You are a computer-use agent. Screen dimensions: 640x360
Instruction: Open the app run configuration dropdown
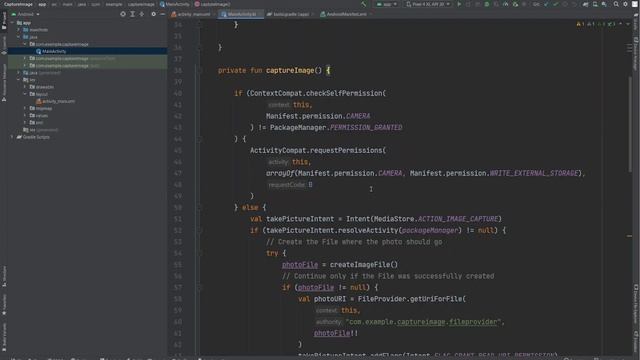[x=387, y=4]
